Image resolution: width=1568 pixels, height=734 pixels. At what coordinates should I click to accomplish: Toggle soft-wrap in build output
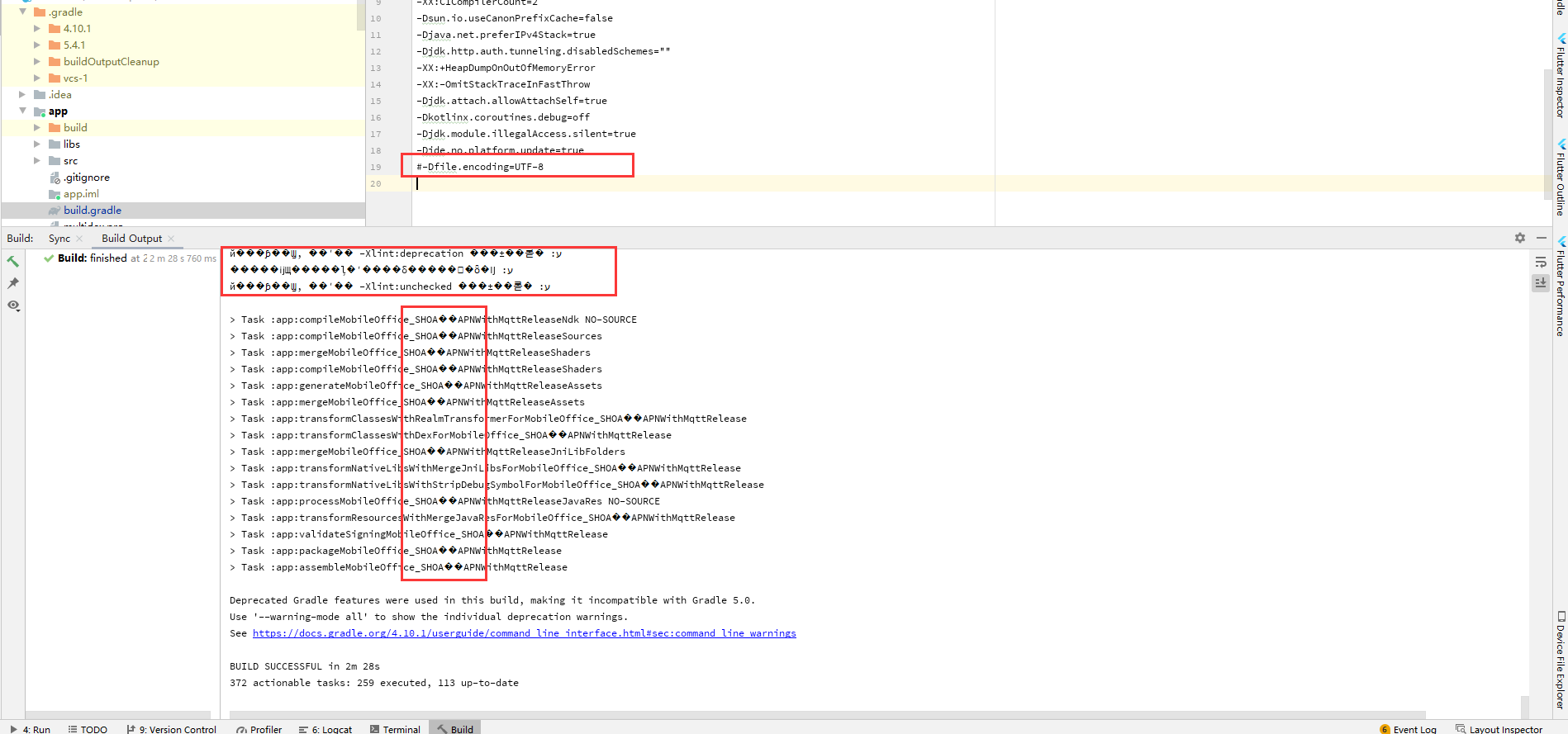[x=1541, y=262]
